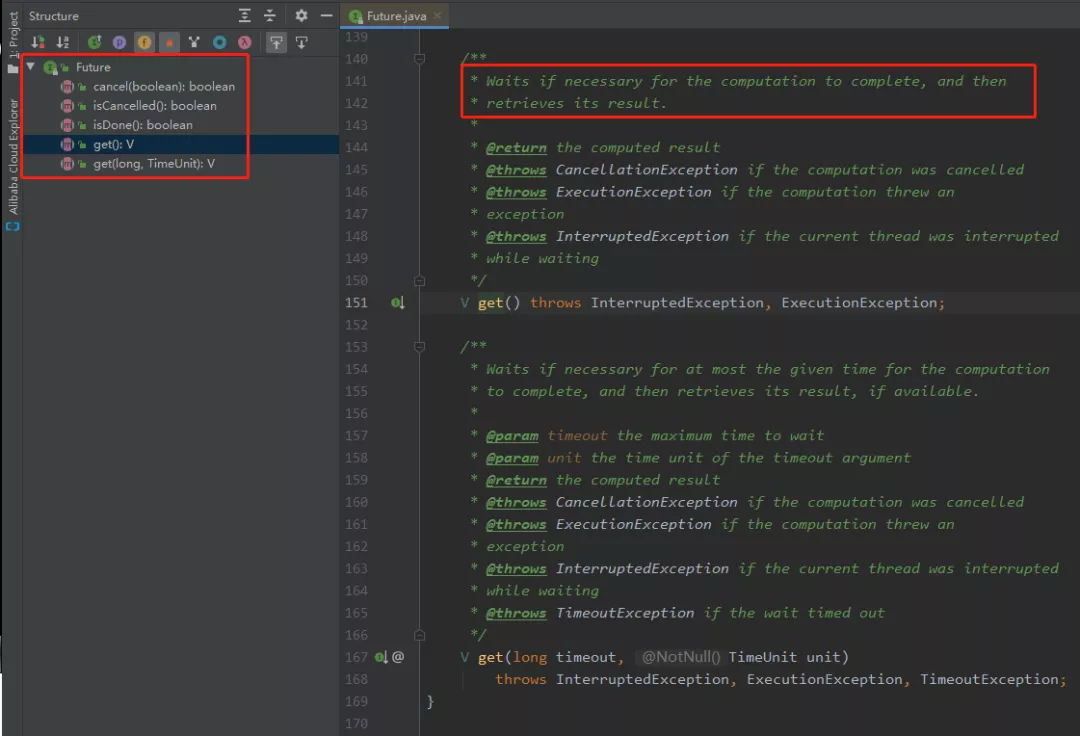
Task: Open Structure panel settings gear
Action: point(301,15)
